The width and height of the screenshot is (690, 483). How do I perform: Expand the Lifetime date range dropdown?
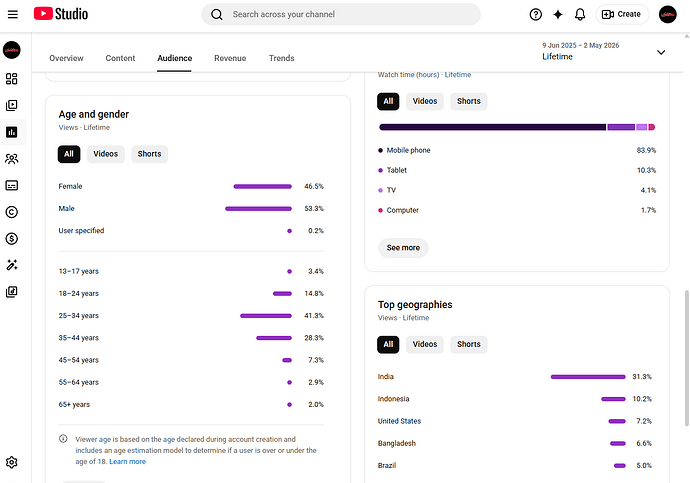coord(661,52)
